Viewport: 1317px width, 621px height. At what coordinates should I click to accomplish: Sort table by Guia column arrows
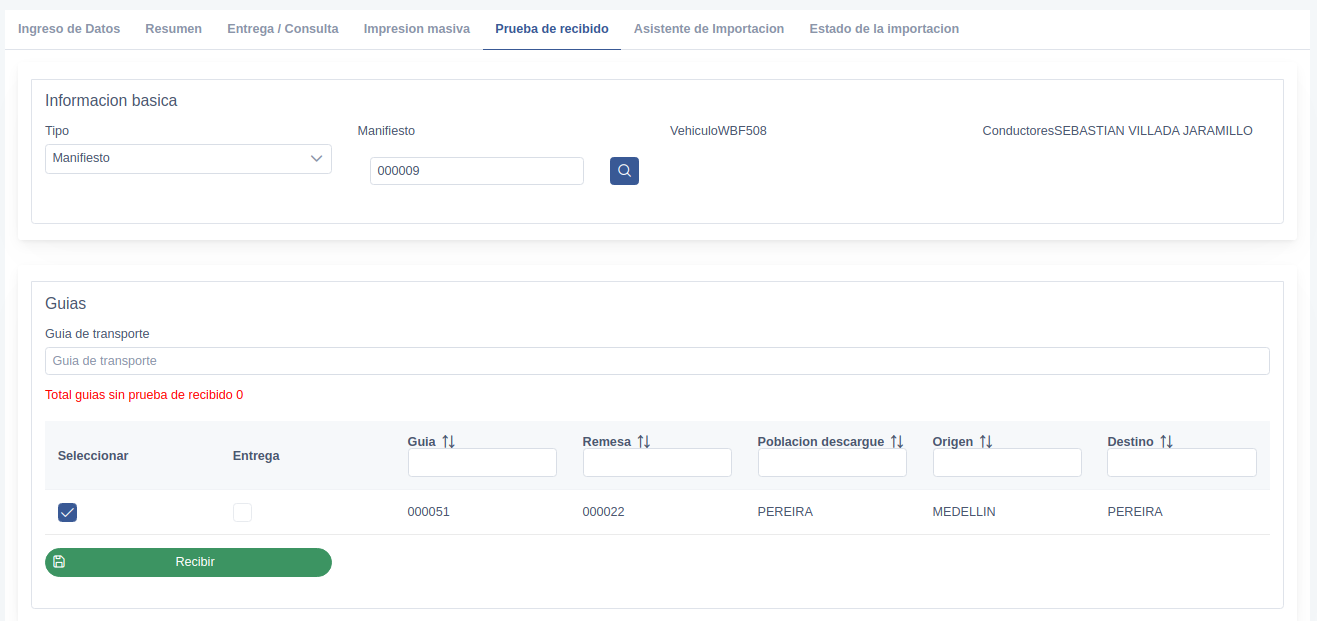point(448,441)
